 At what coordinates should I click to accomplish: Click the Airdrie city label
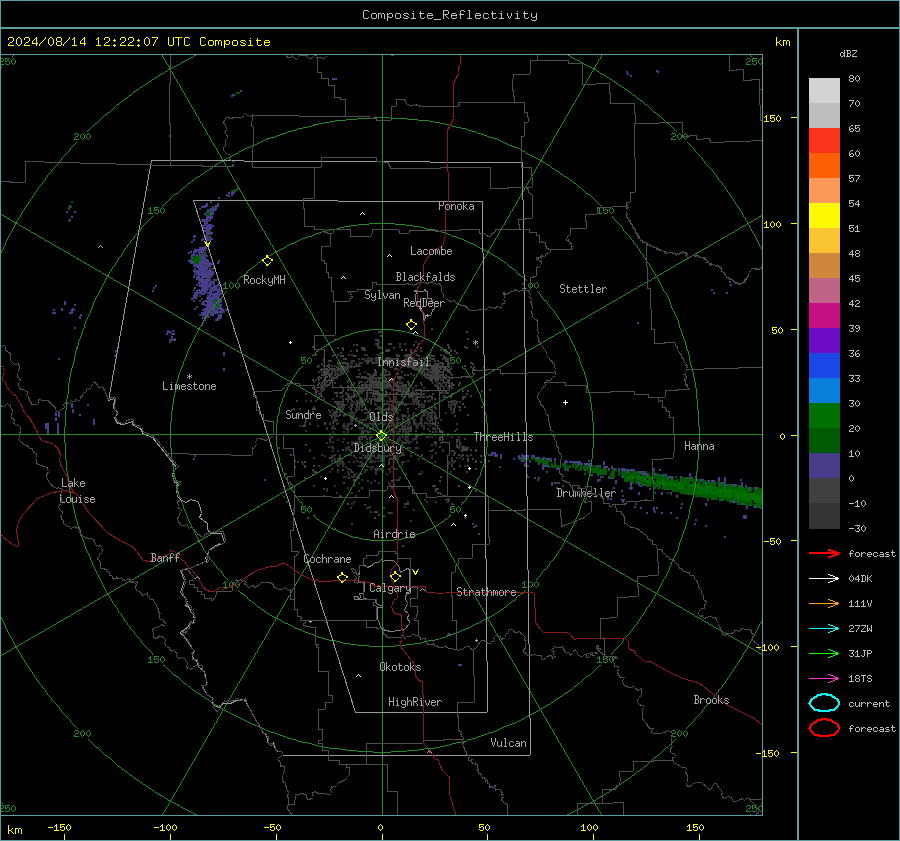[x=394, y=534]
